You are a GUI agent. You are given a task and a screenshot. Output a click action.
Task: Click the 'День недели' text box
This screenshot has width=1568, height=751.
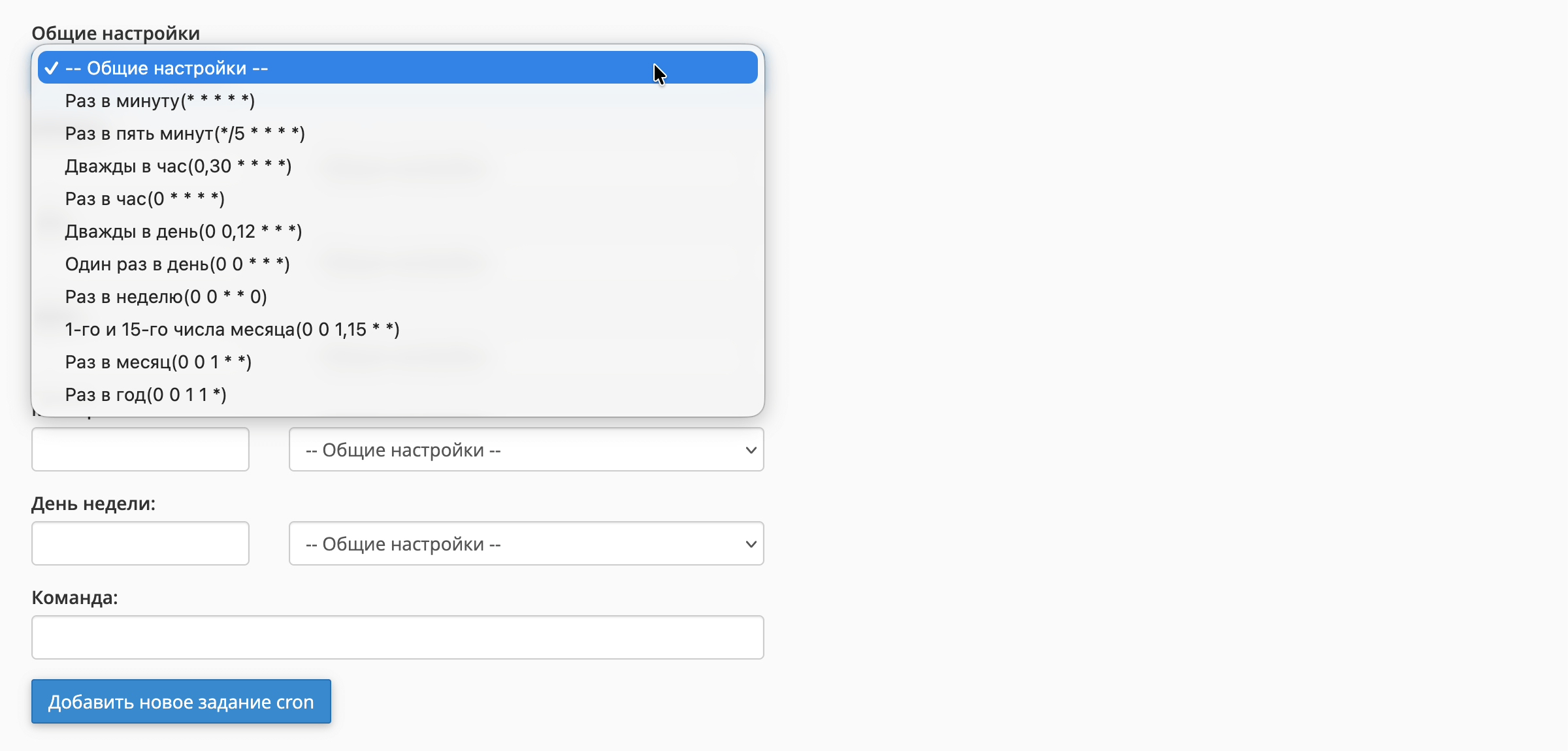(x=140, y=543)
